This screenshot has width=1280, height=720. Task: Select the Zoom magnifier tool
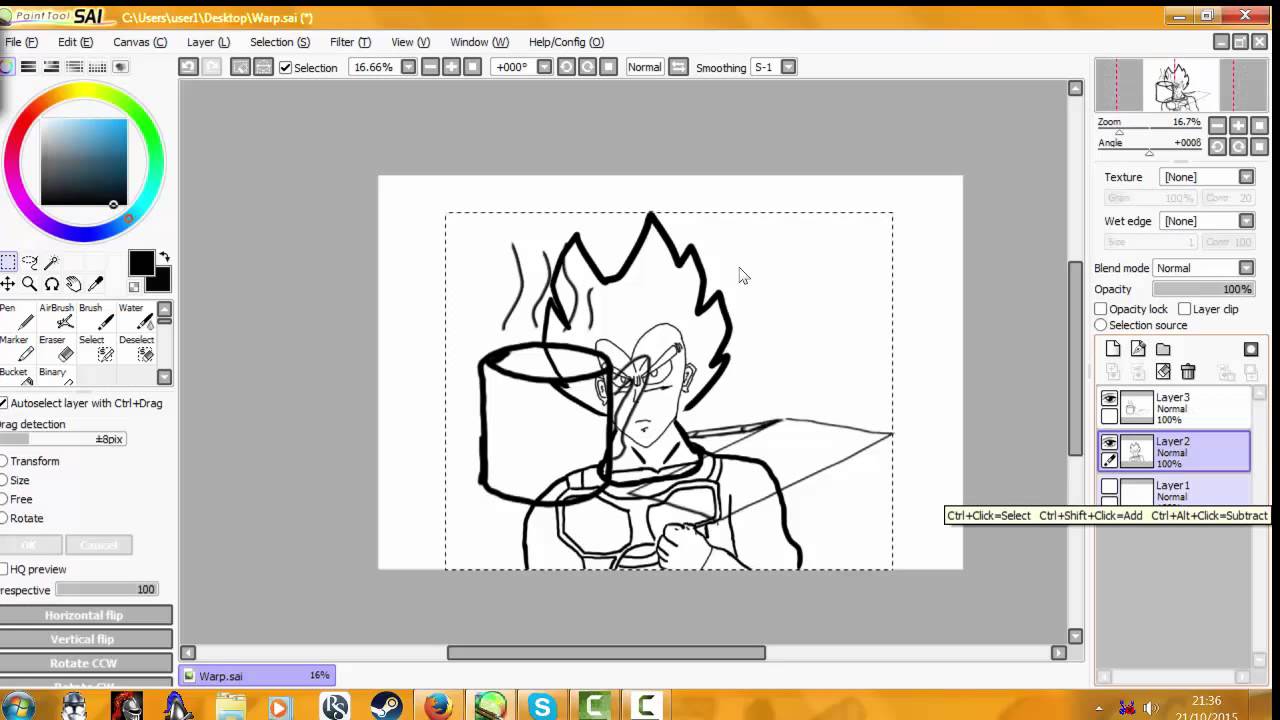[x=30, y=284]
